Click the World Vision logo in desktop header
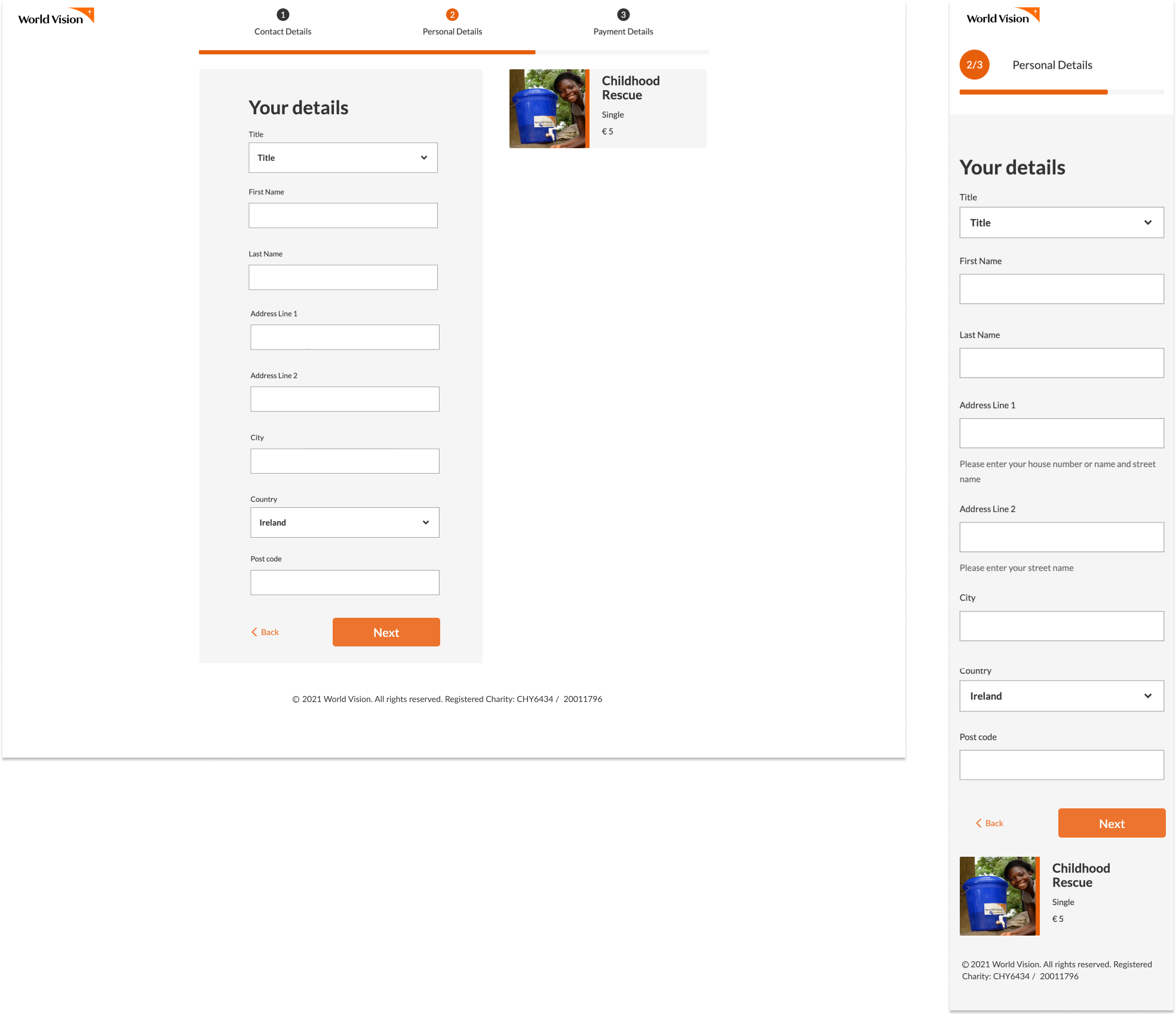Image resolution: width=1176 pixels, height=1030 pixels. (x=56, y=16)
